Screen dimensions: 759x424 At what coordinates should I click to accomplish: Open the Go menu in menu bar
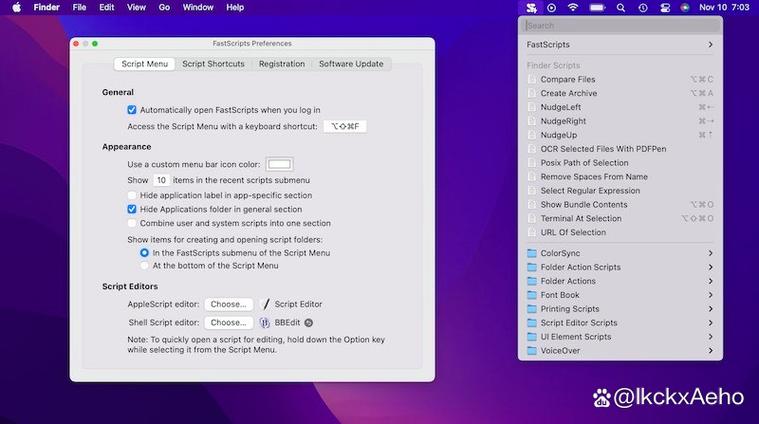[164, 7]
